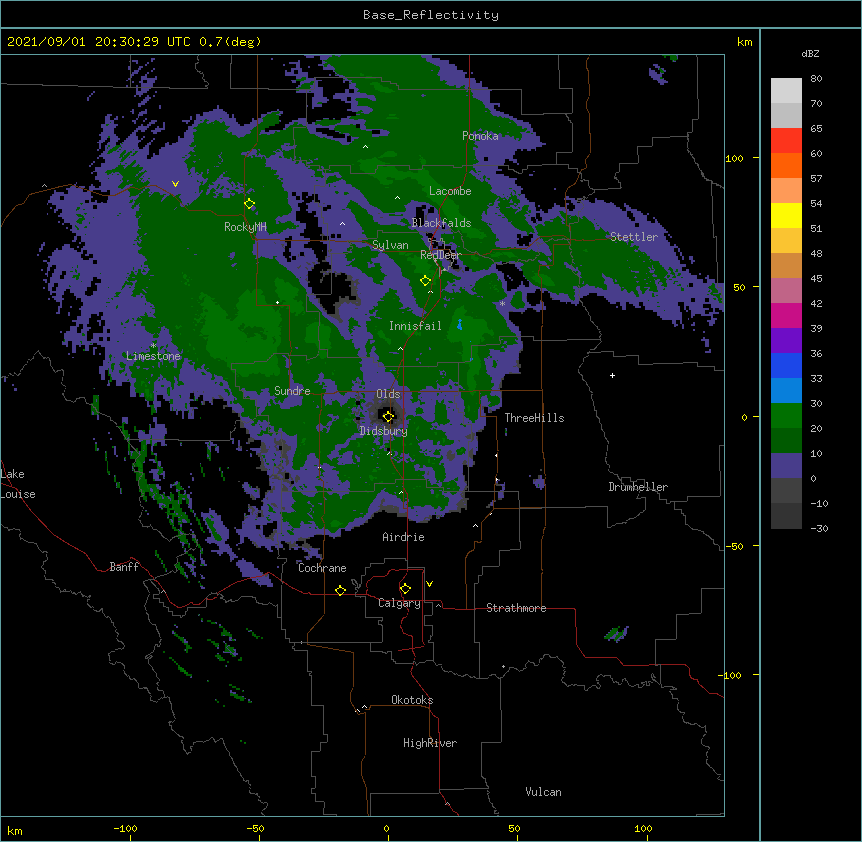Select the Lacombe city label
Screen dimensions: 862x842
click(450, 191)
